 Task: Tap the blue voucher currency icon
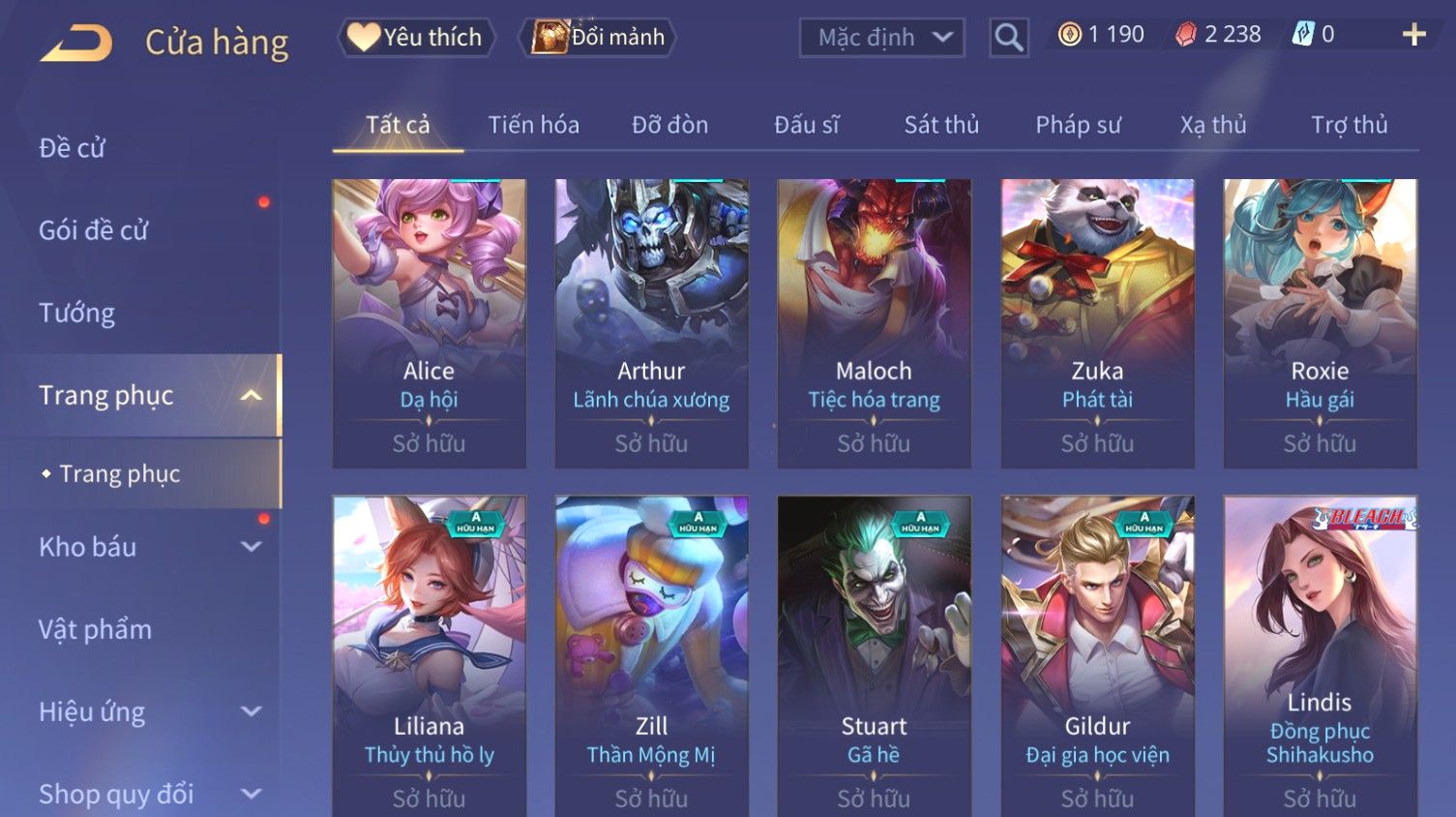coord(1303,35)
